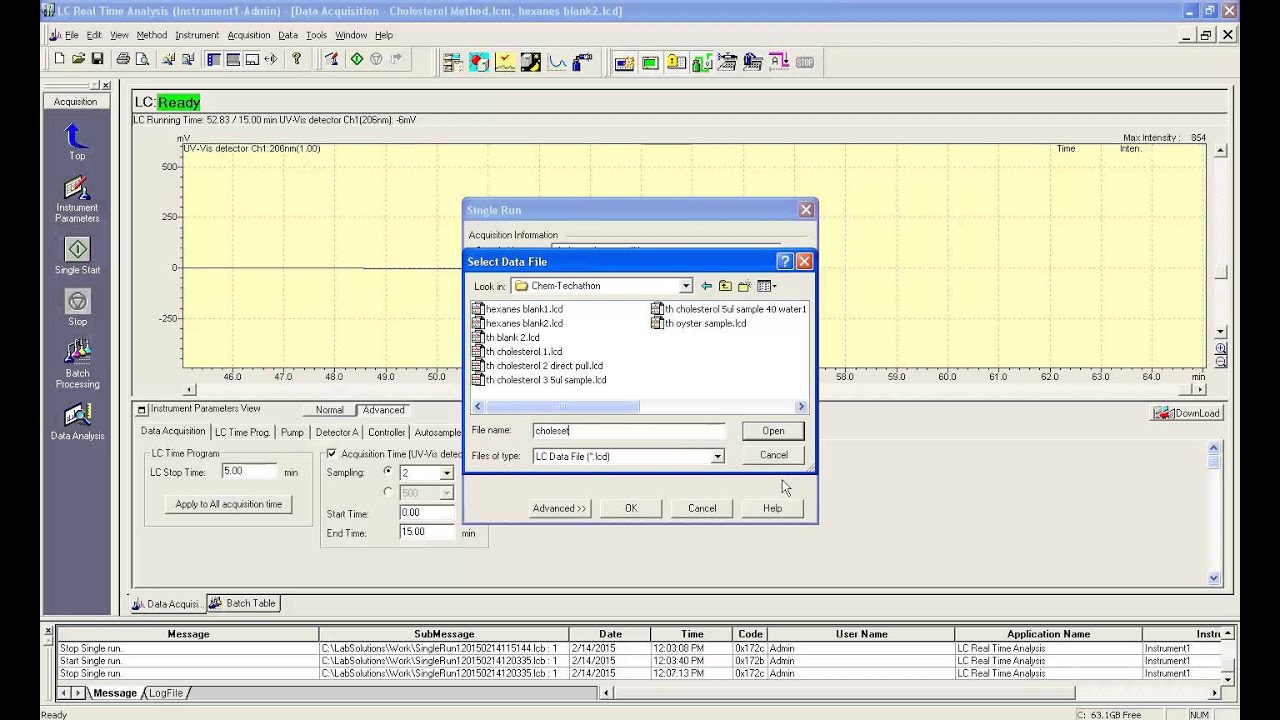Screen dimensions: 1280x720
Task: Toggle the Acquisition Time checkbox
Action: (332, 454)
